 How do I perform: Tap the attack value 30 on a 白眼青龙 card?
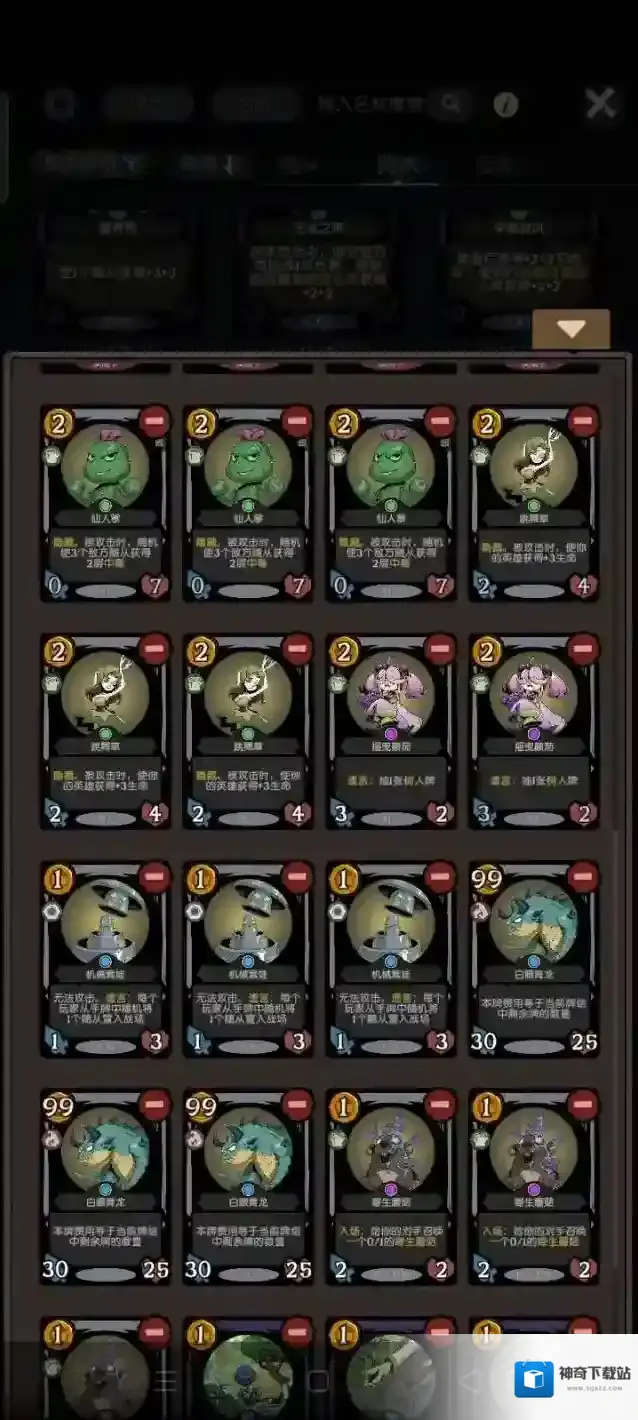[x=484, y=1041]
